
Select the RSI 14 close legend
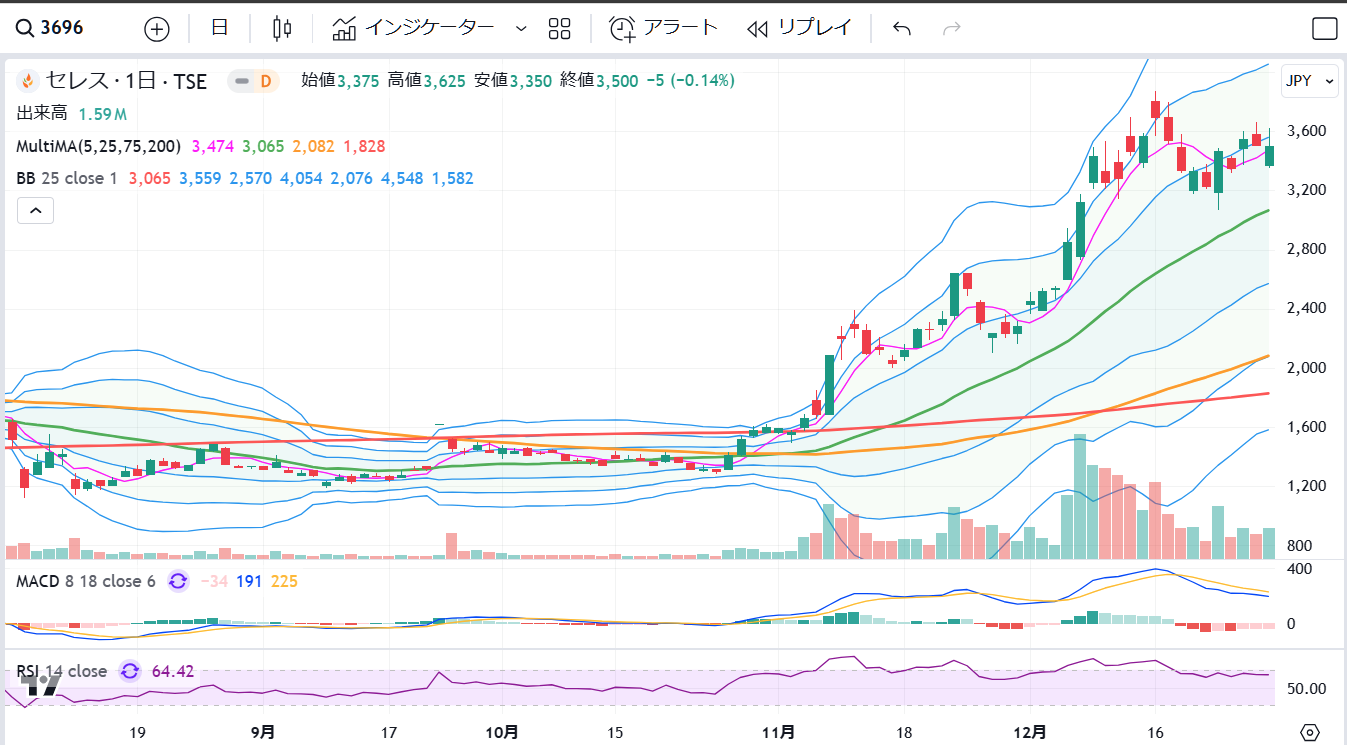coord(62,671)
